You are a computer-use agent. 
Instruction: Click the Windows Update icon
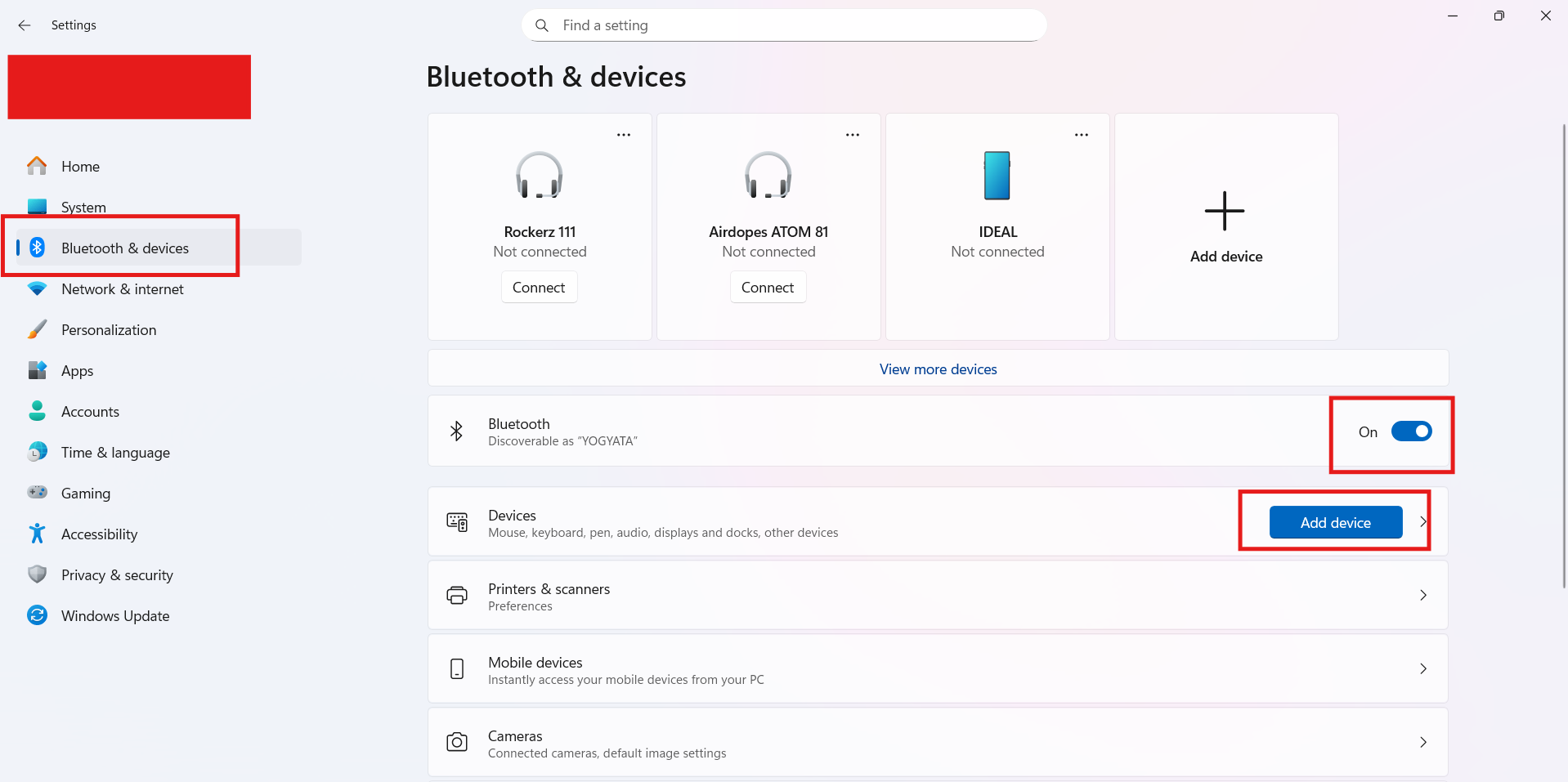pyautogui.click(x=37, y=615)
